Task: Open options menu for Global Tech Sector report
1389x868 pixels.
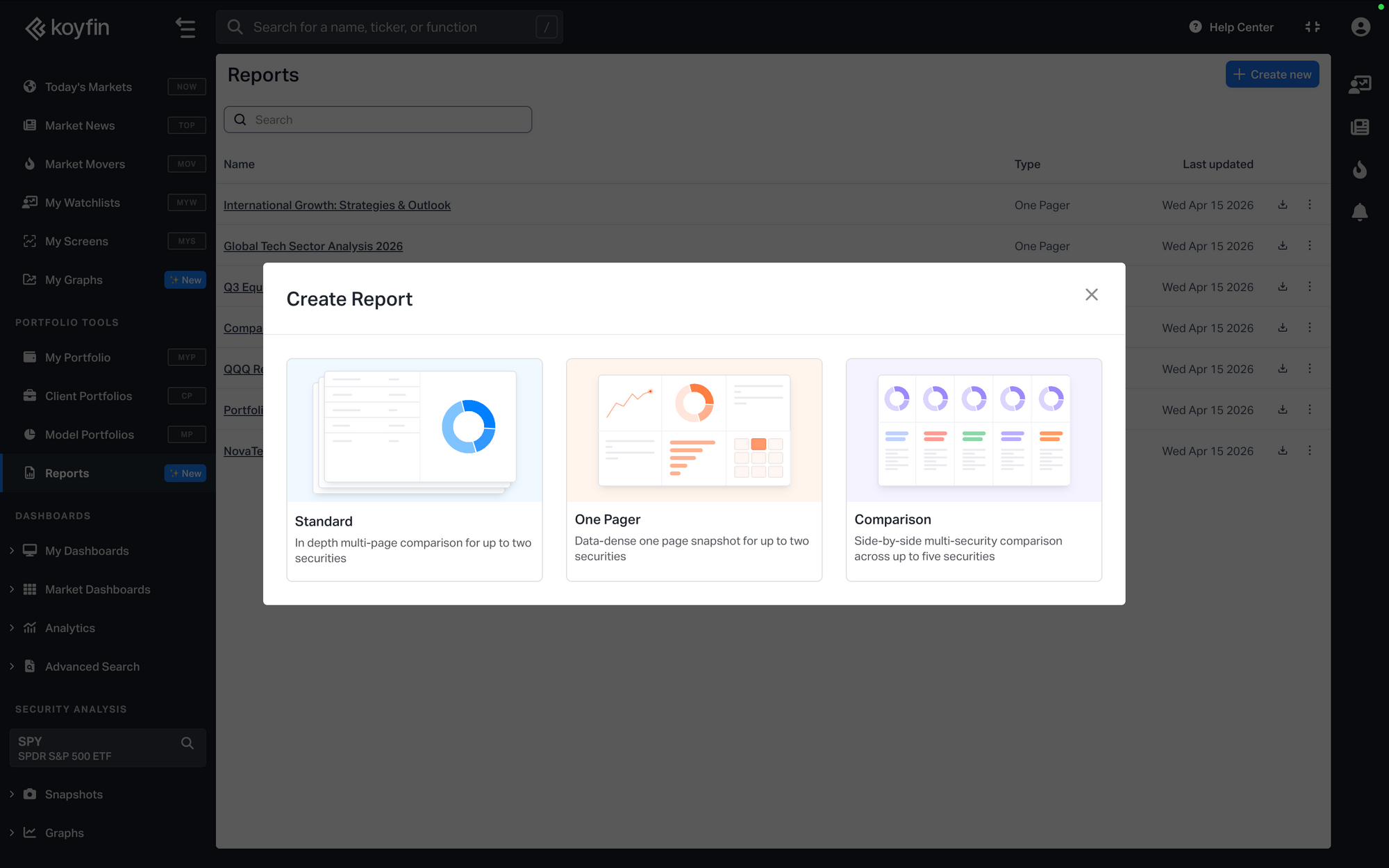Action: (x=1309, y=246)
